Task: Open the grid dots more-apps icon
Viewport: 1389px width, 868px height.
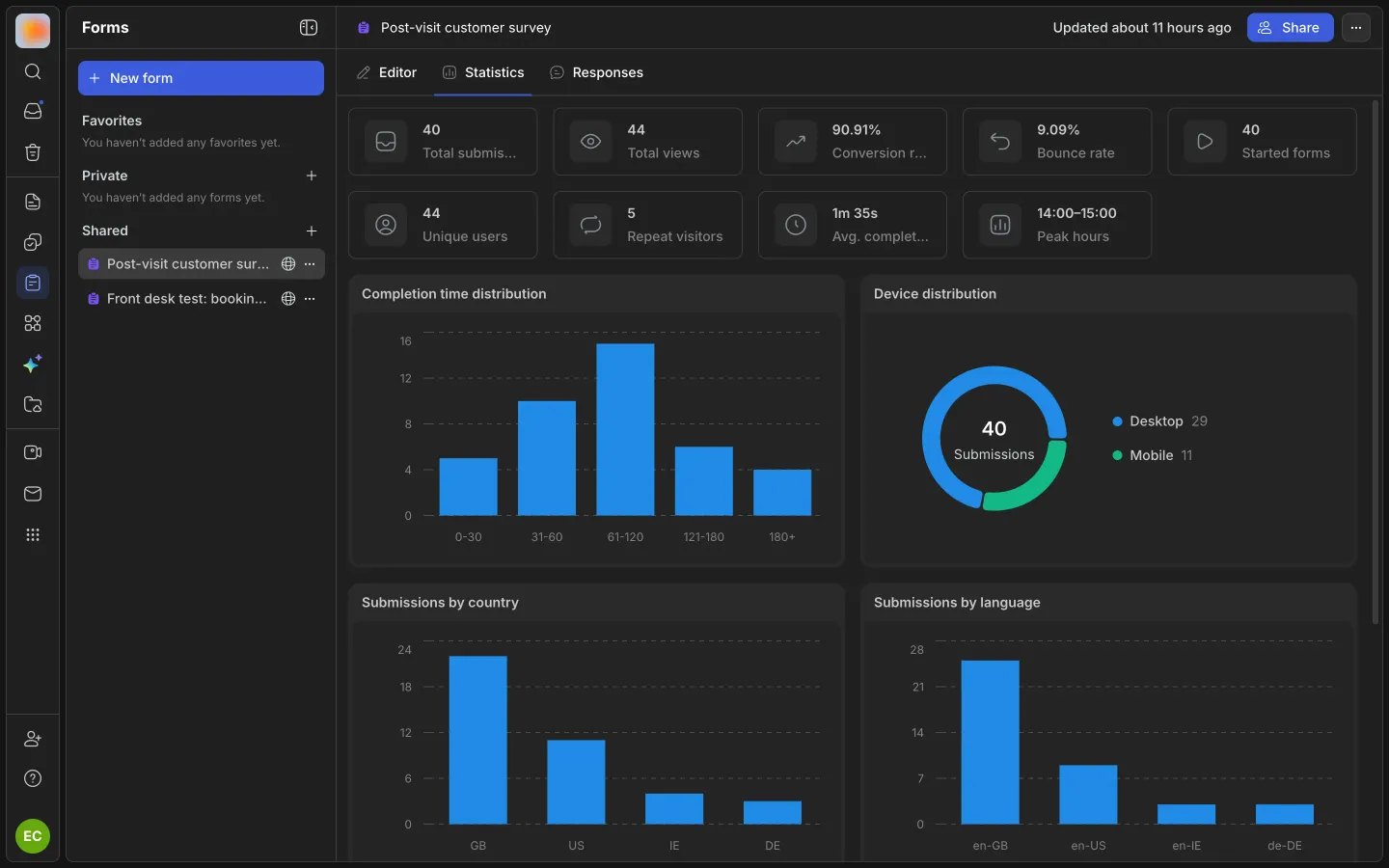Action: pos(33,534)
